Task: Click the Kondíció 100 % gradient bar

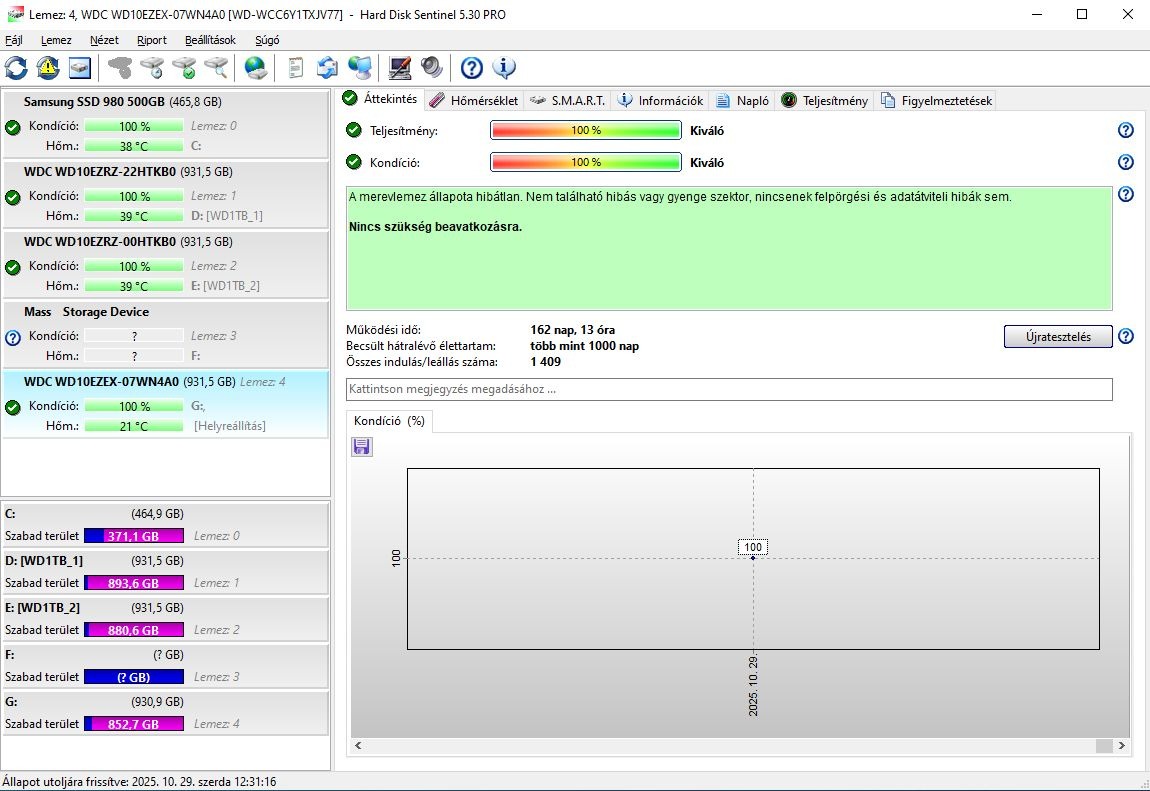Action: pos(585,162)
